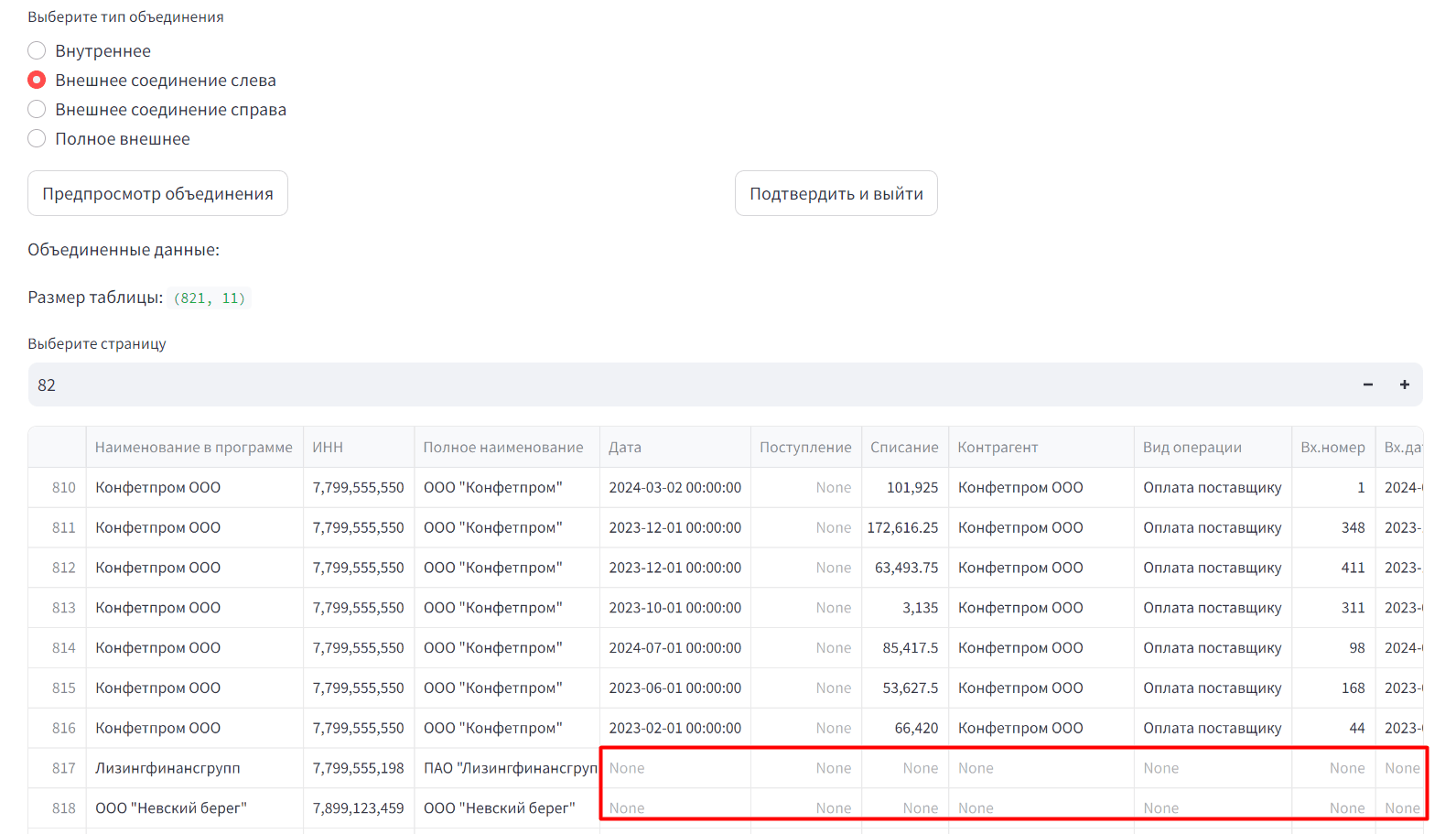Click the Вх.номер column header
Viewport: 1456px width, 834px height.
tap(1332, 448)
